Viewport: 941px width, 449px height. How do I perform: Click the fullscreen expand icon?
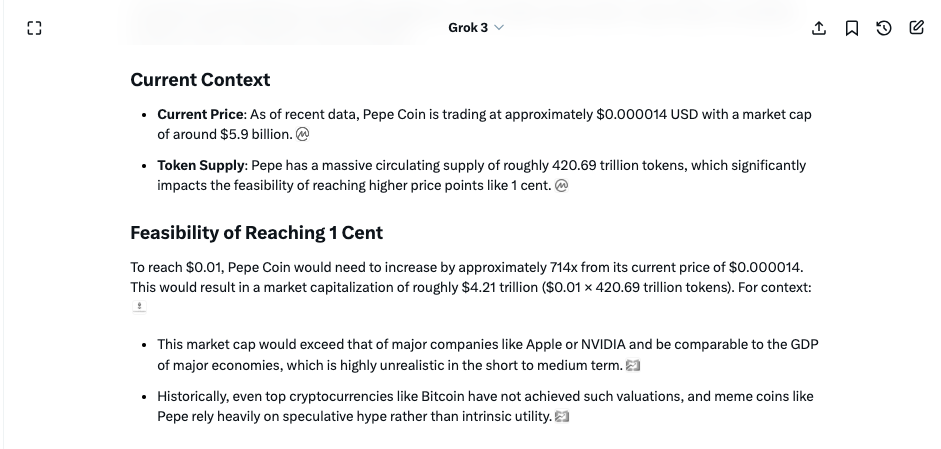[x=35, y=28]
